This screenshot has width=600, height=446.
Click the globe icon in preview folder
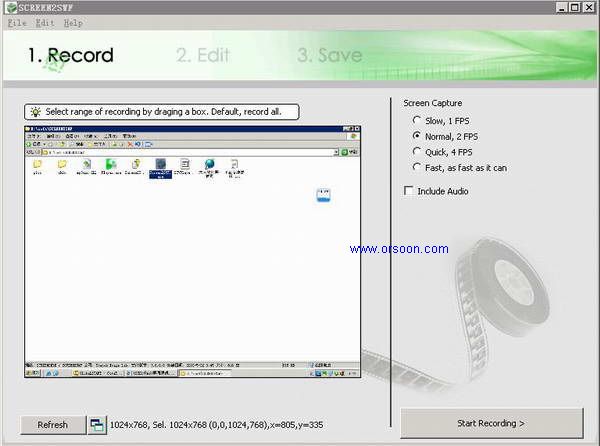209,165
